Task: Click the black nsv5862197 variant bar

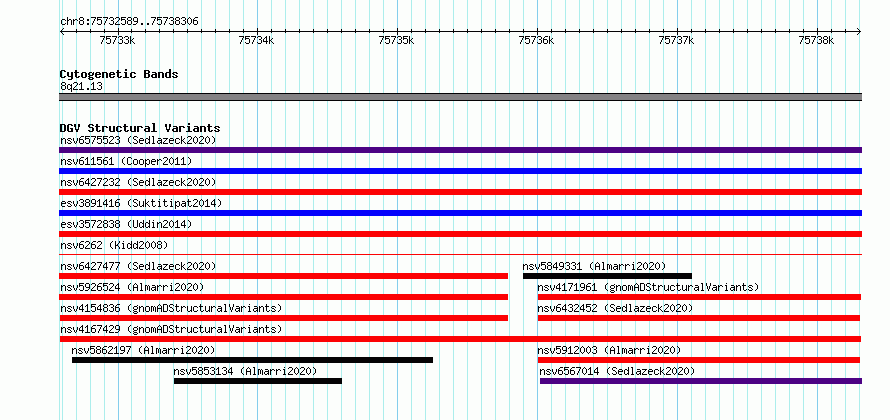Action: tap(252, 360)
